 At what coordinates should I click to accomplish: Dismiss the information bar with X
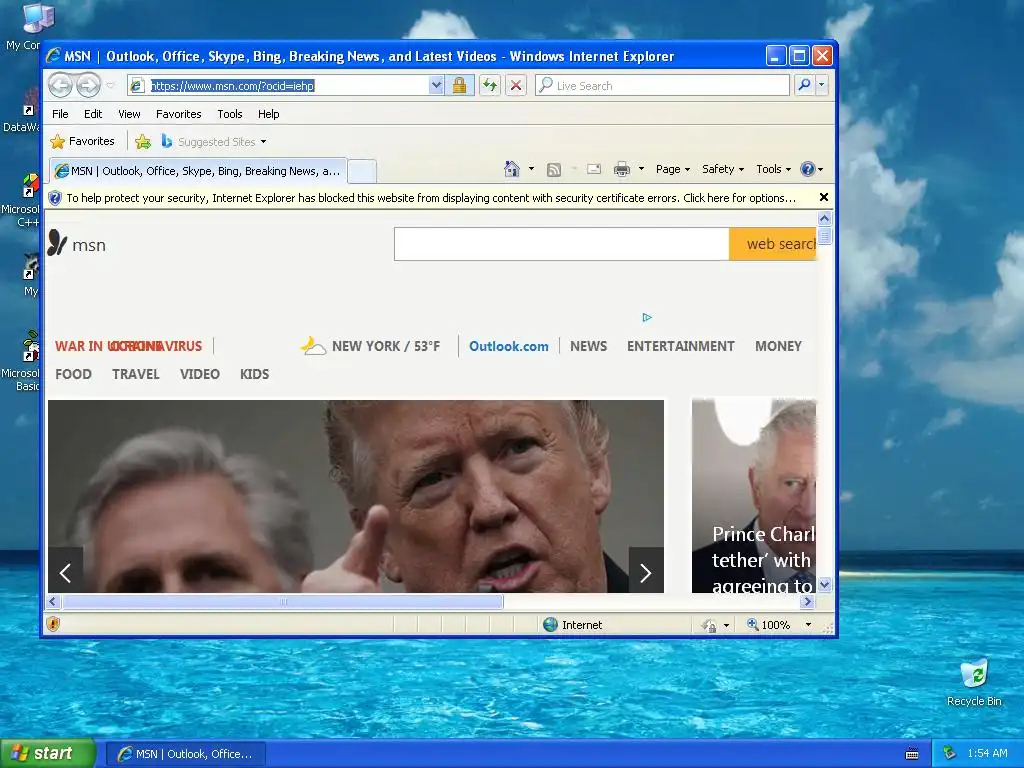coord(824,197)
